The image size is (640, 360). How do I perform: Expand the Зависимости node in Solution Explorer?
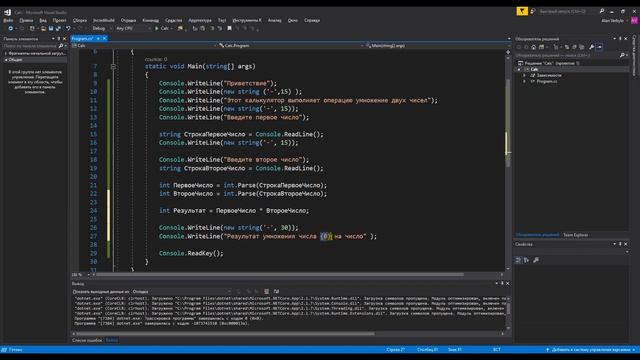coord(525,76)
